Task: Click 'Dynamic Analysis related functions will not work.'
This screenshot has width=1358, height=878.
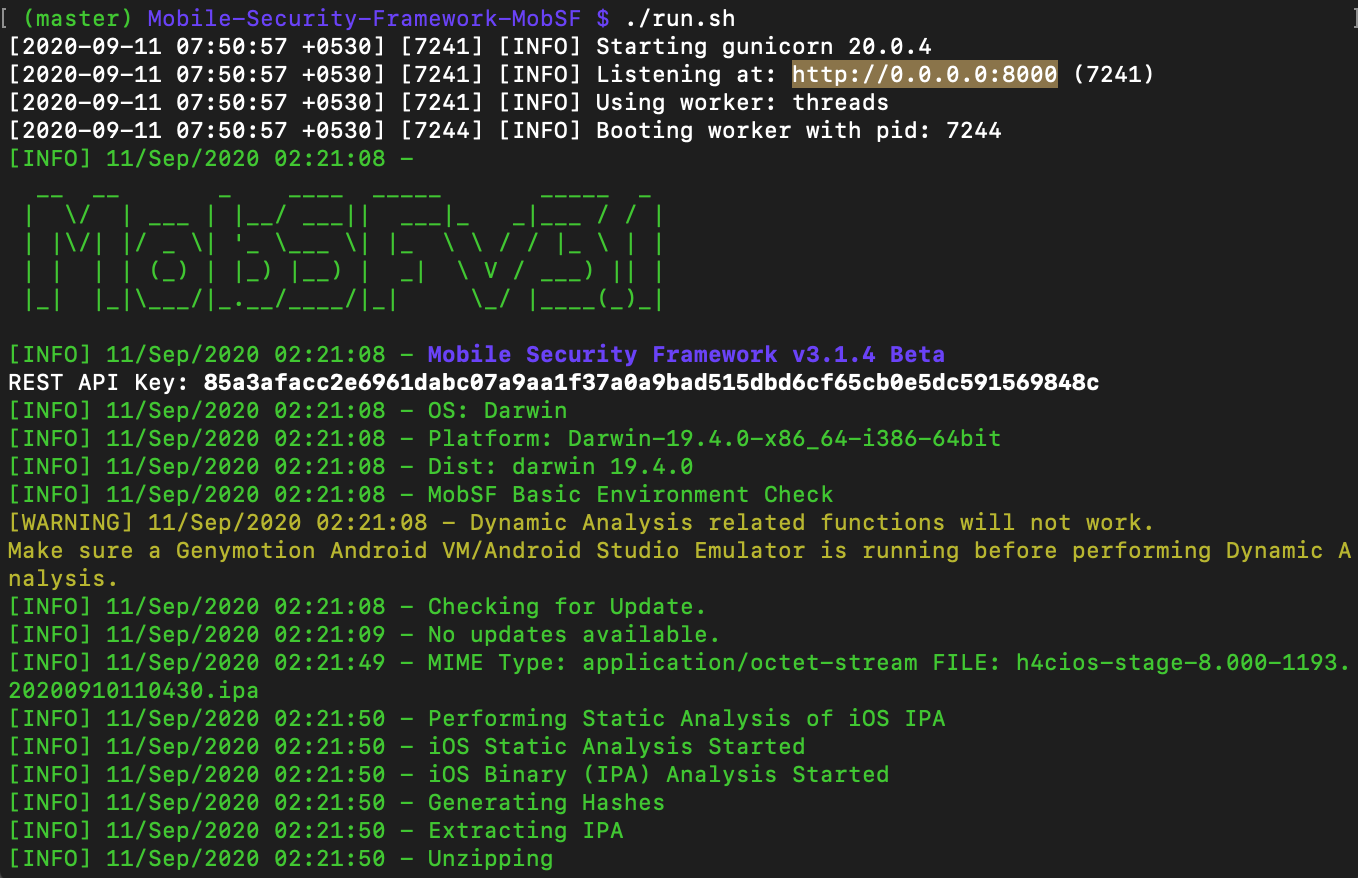Action: coord(813,522)
